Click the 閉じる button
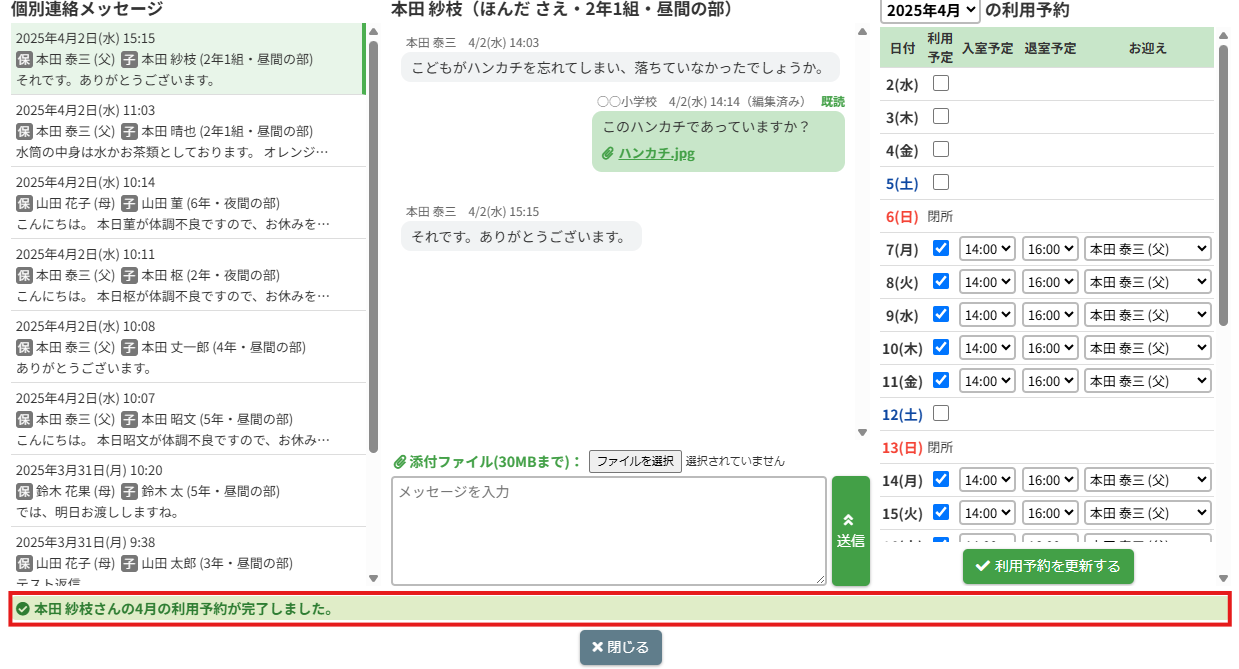1239x669 pixels. (620, 647)
